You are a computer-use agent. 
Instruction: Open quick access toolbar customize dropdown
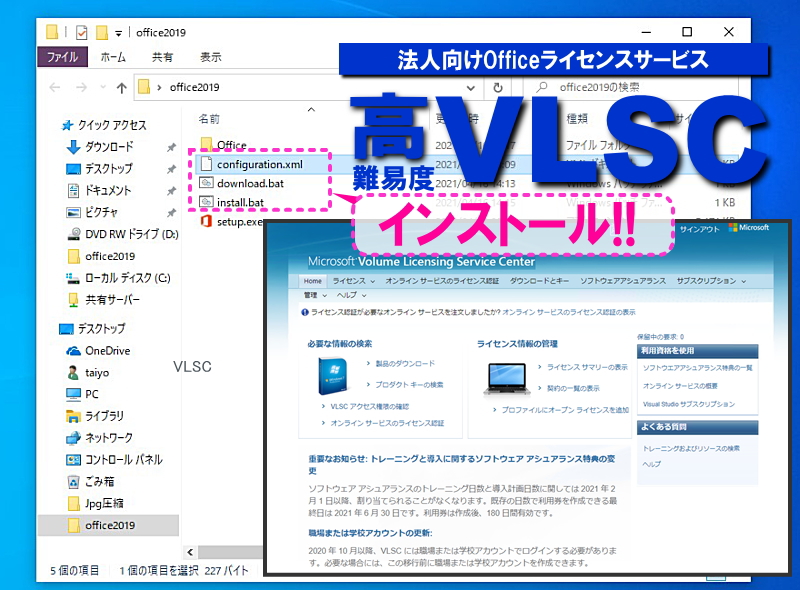(x=118, y=34)
